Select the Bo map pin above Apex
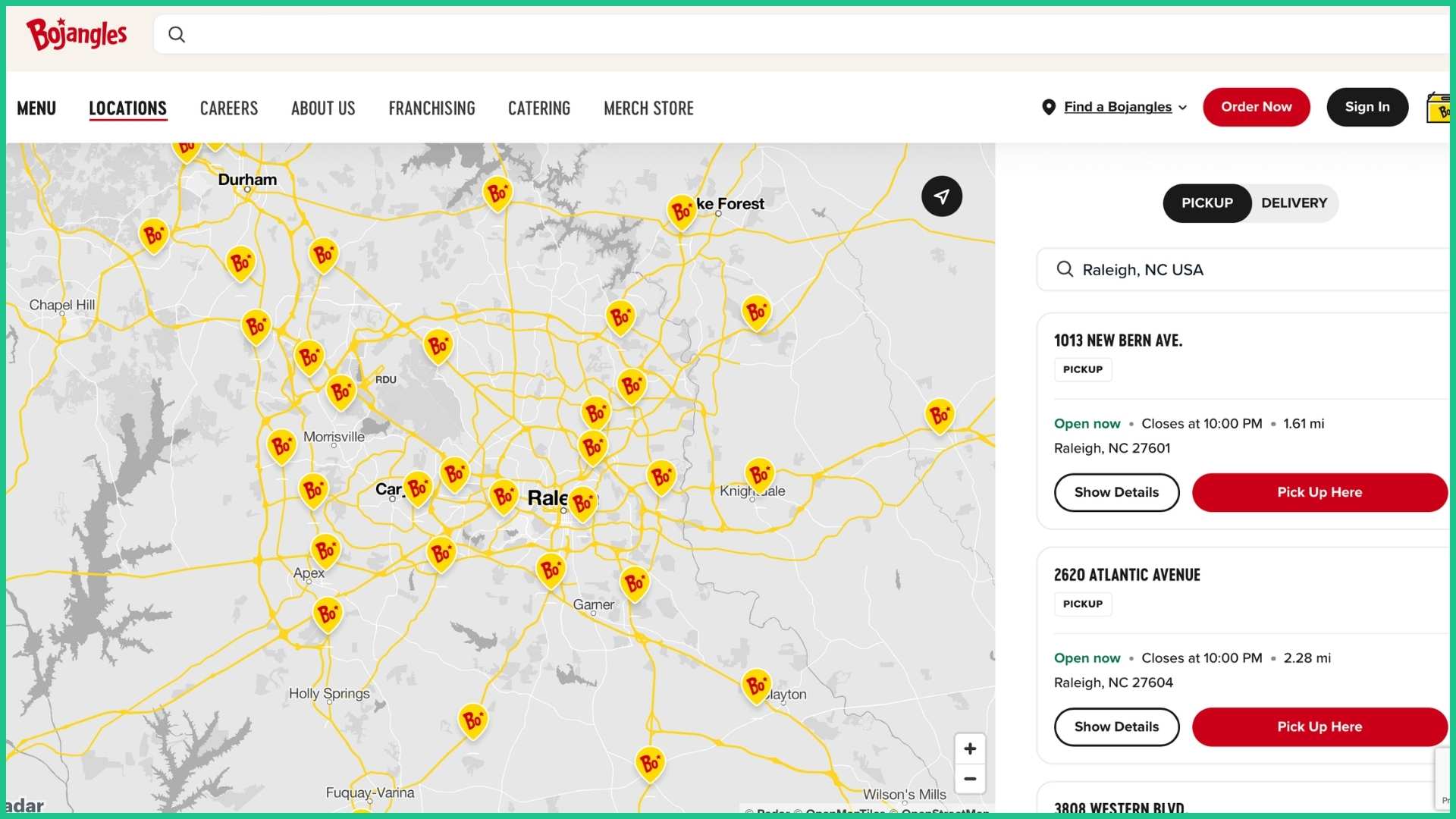This screenshot has height=819, width=1456. (x=325, y=551)
